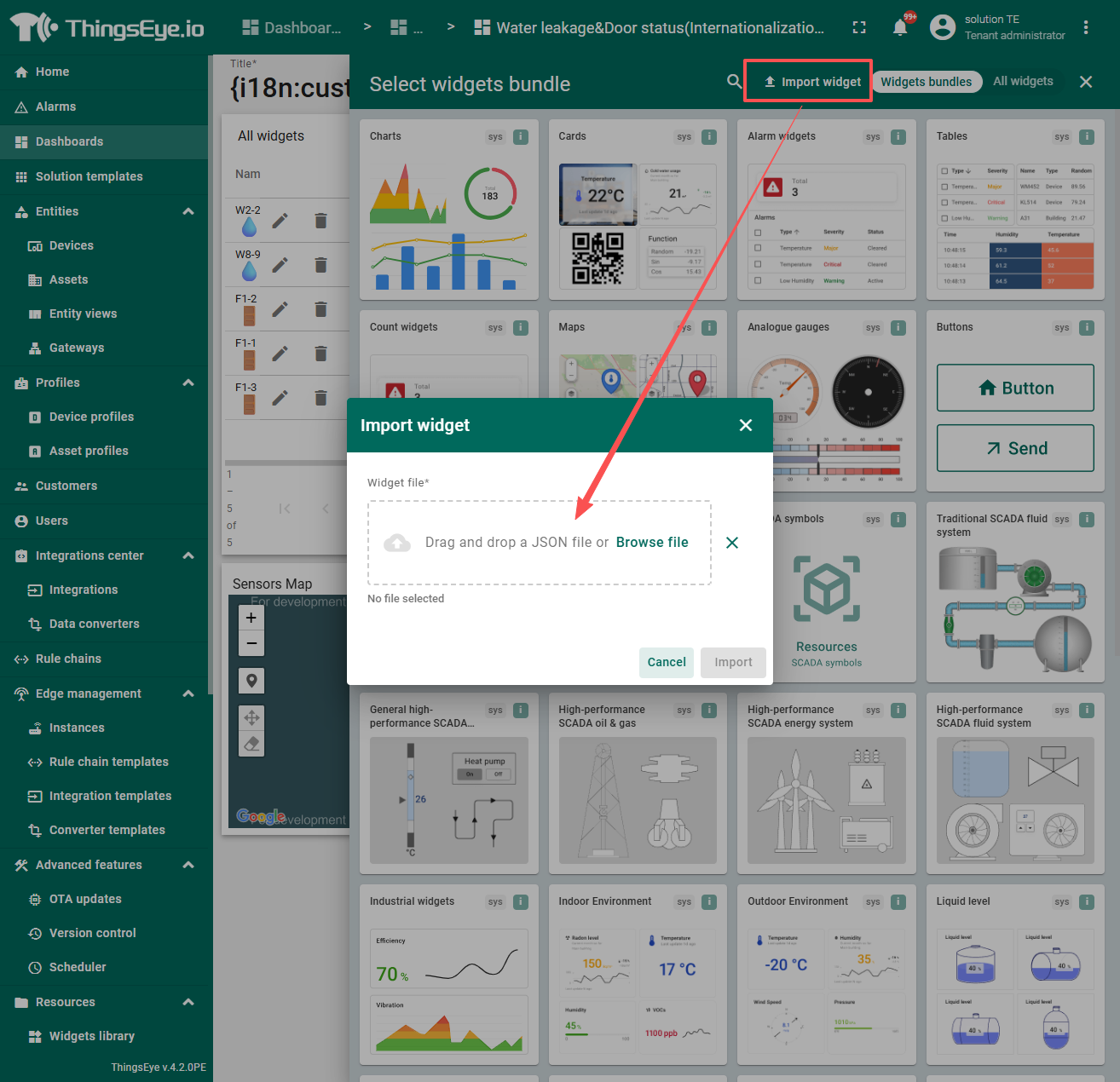Click the trash delete icon for F1-2
1120x1082 pixels.
[320, 309]
